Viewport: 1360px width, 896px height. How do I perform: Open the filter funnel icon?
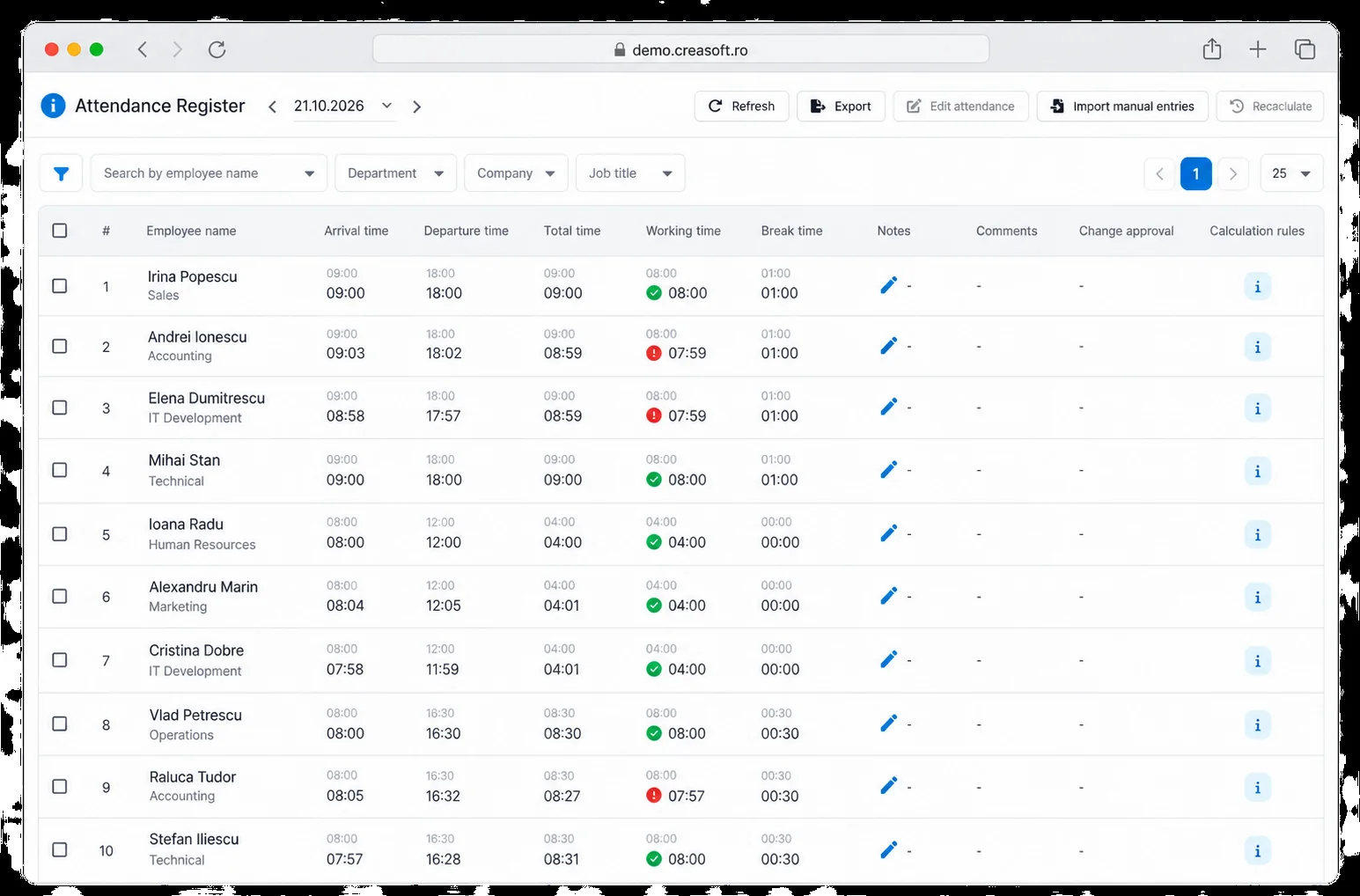[x=61, y=173]
